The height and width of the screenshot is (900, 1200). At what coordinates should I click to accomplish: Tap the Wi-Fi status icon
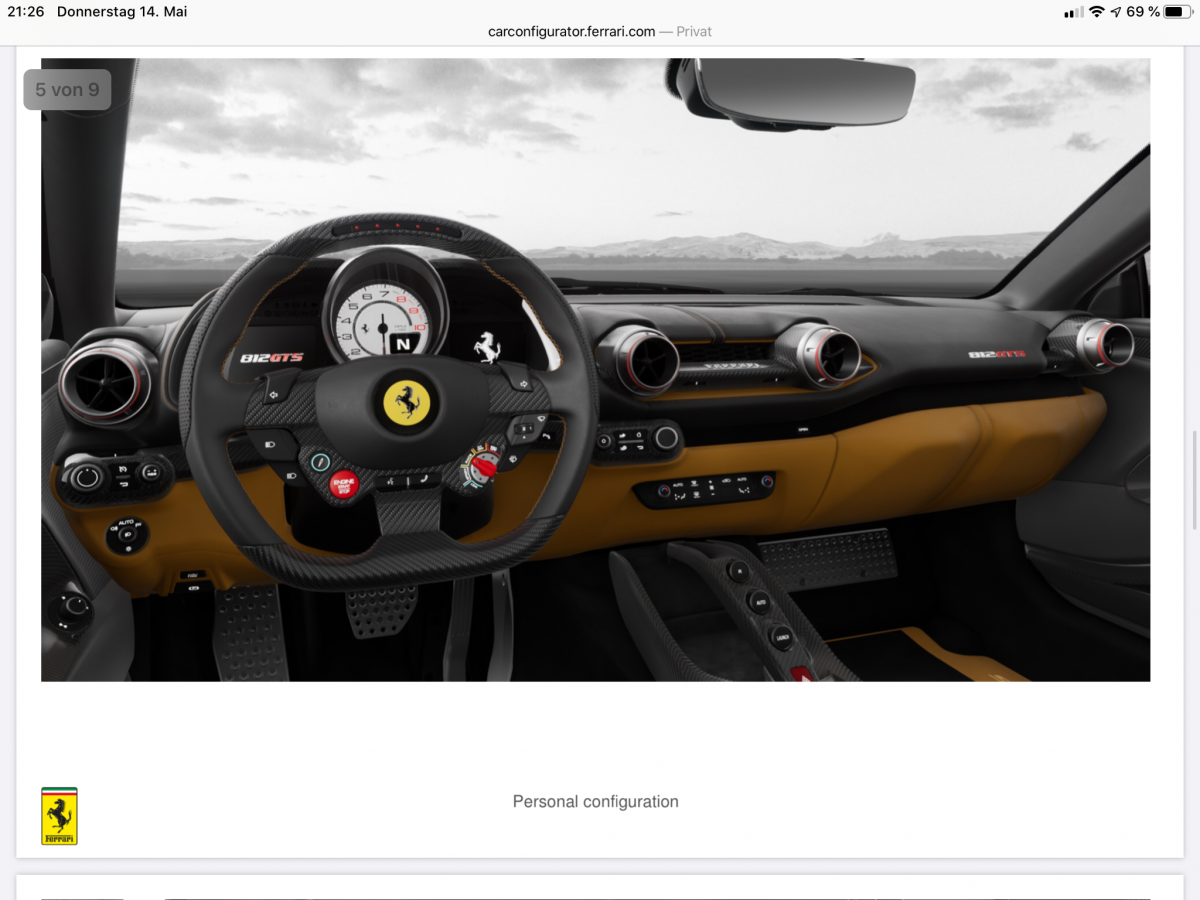point(1096,12)
